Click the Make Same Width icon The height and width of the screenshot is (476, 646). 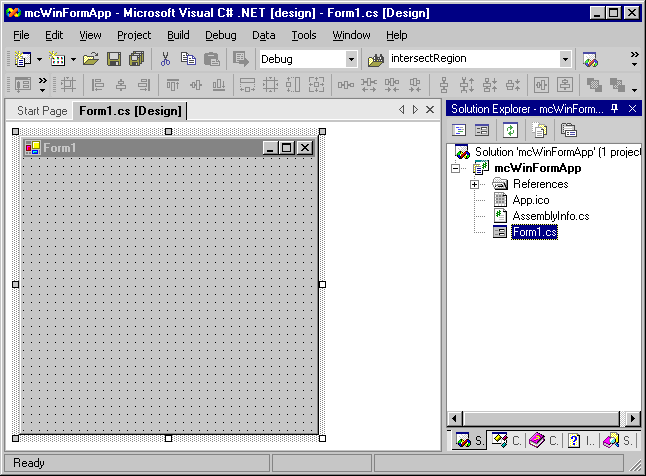tap(247, 85)
